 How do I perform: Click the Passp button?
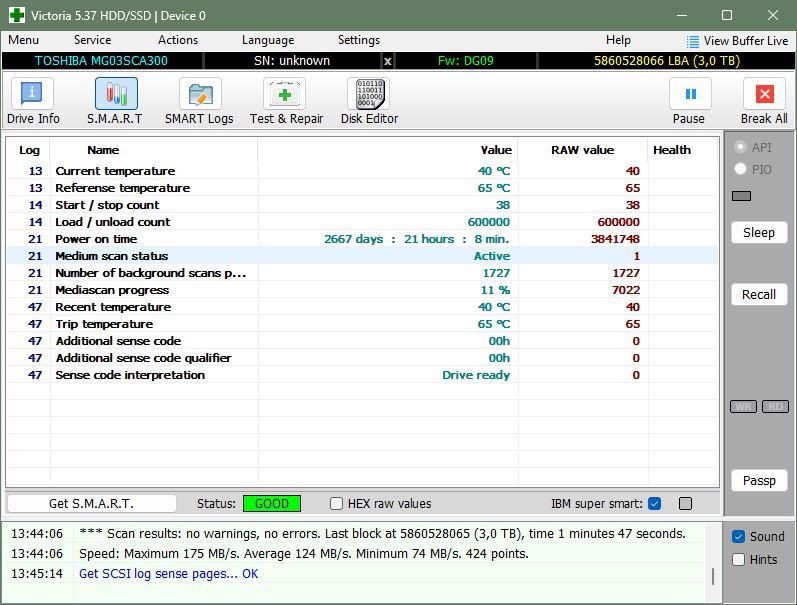[x=759, y=481]
